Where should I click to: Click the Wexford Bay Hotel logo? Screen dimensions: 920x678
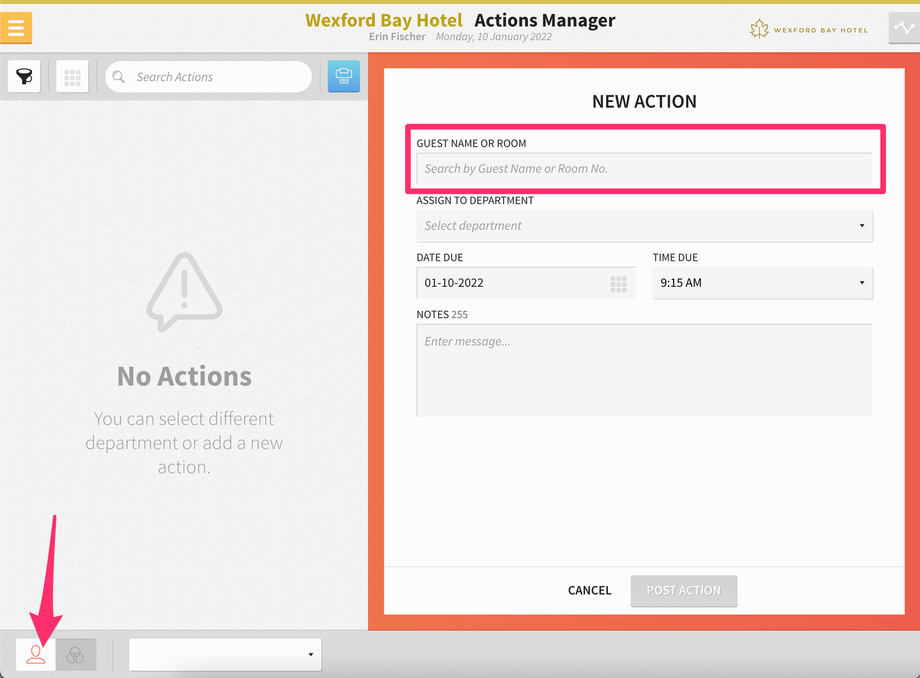809,29
